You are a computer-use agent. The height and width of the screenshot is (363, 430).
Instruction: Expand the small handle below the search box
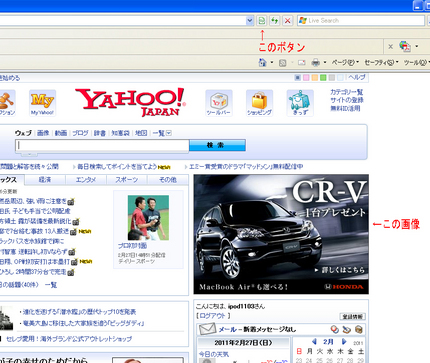pos(29,154)
